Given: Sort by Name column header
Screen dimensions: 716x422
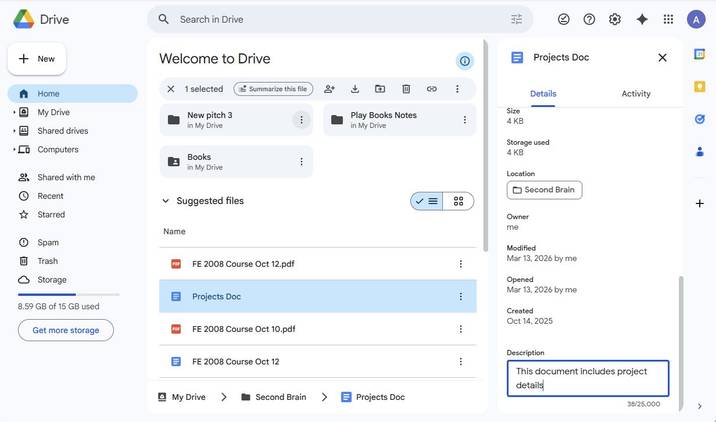Looking at the screenshot, I should coord(174,232).
